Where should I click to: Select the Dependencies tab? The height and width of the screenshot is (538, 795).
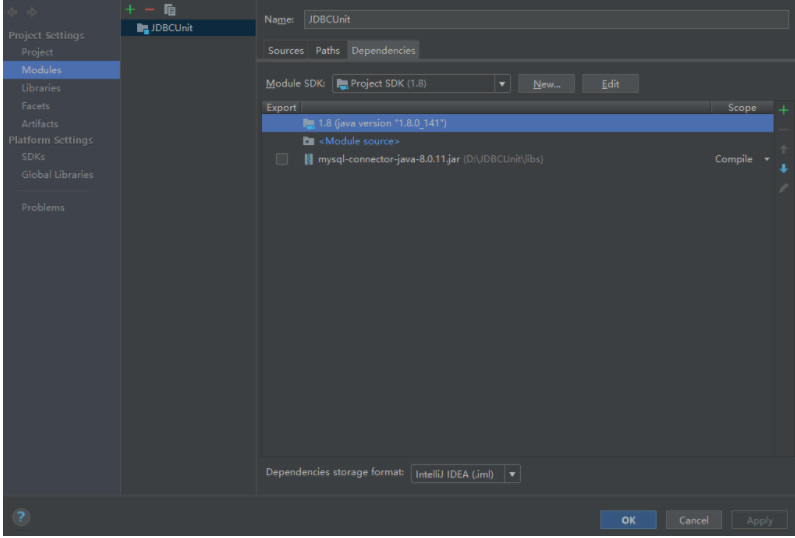click(x=383, y=50)
